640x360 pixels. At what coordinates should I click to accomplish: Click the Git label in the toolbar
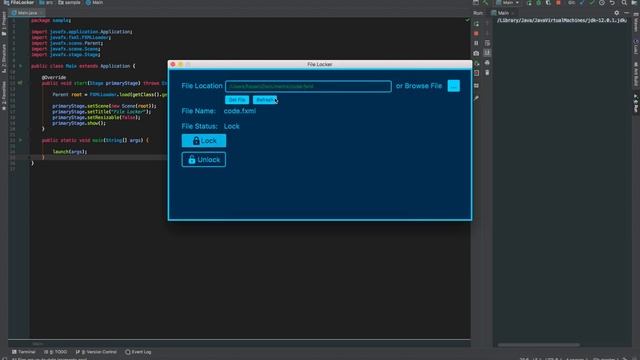[571, 2]
